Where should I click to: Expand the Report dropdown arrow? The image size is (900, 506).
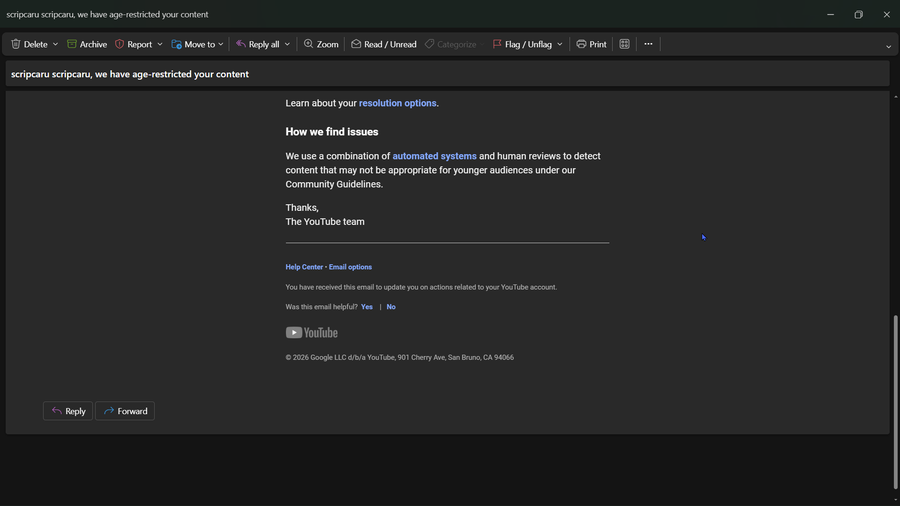click(160, 44)
